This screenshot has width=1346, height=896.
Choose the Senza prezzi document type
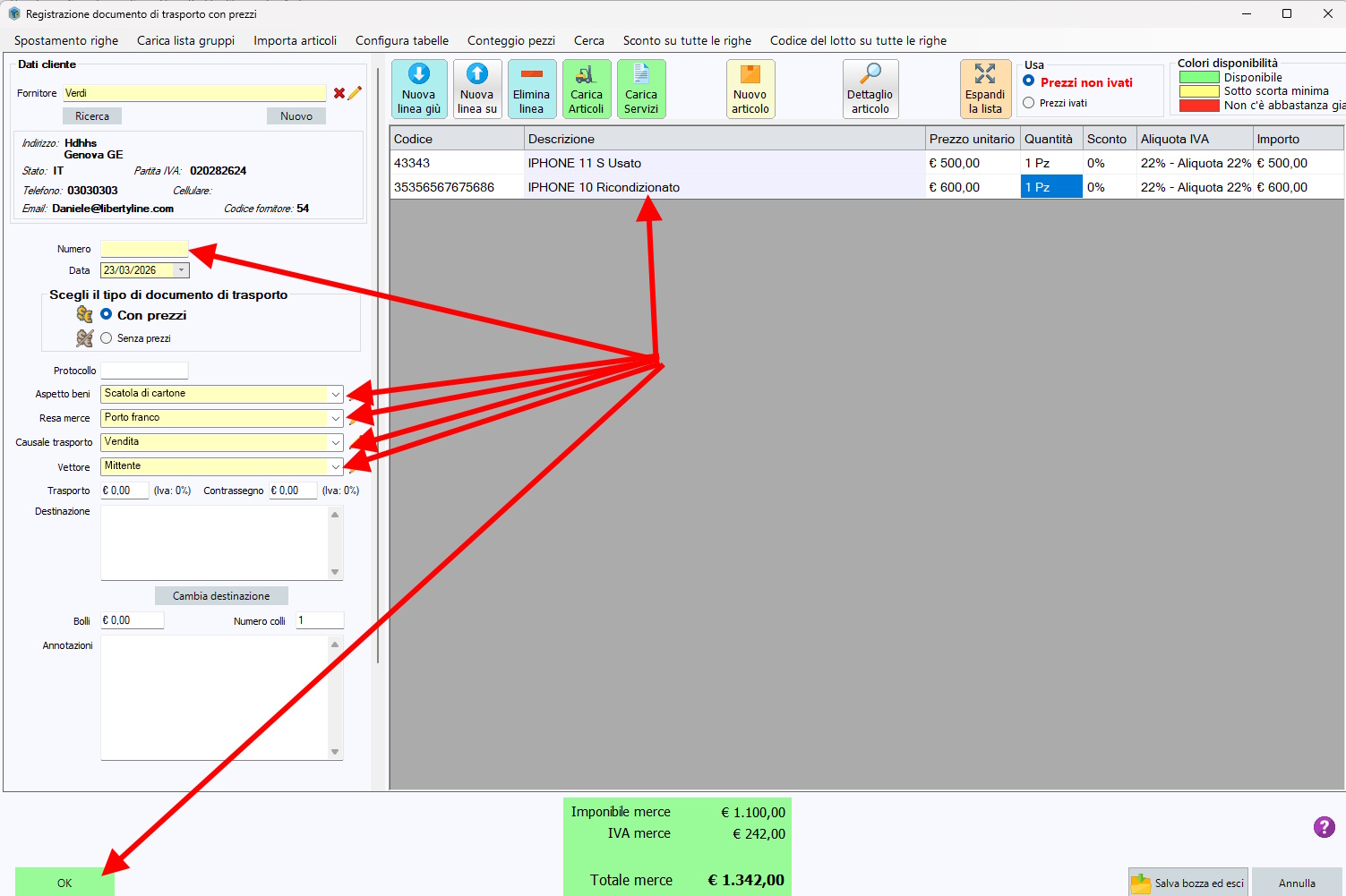[107, 338]
